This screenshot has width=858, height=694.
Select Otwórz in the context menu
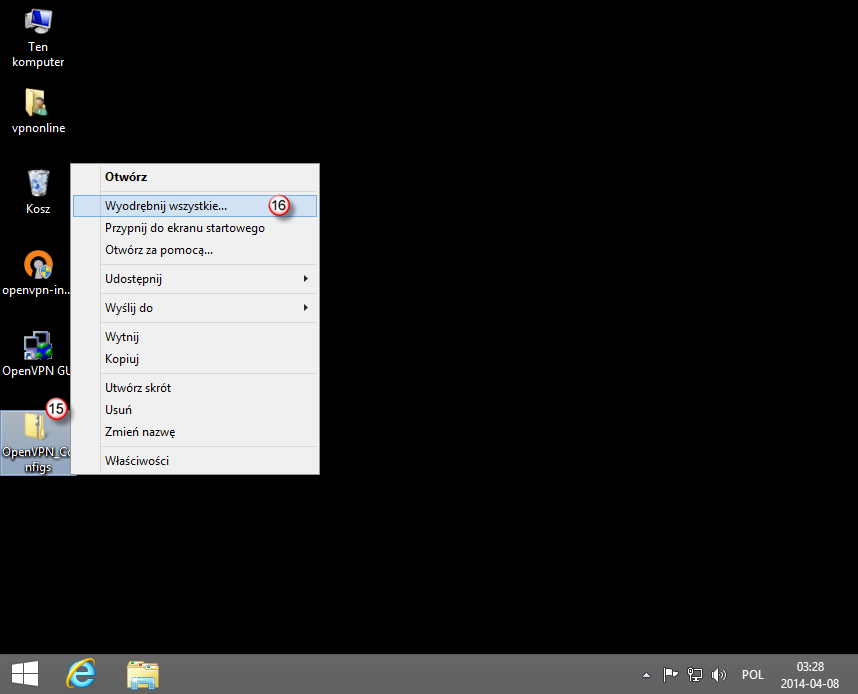[126, 177]
